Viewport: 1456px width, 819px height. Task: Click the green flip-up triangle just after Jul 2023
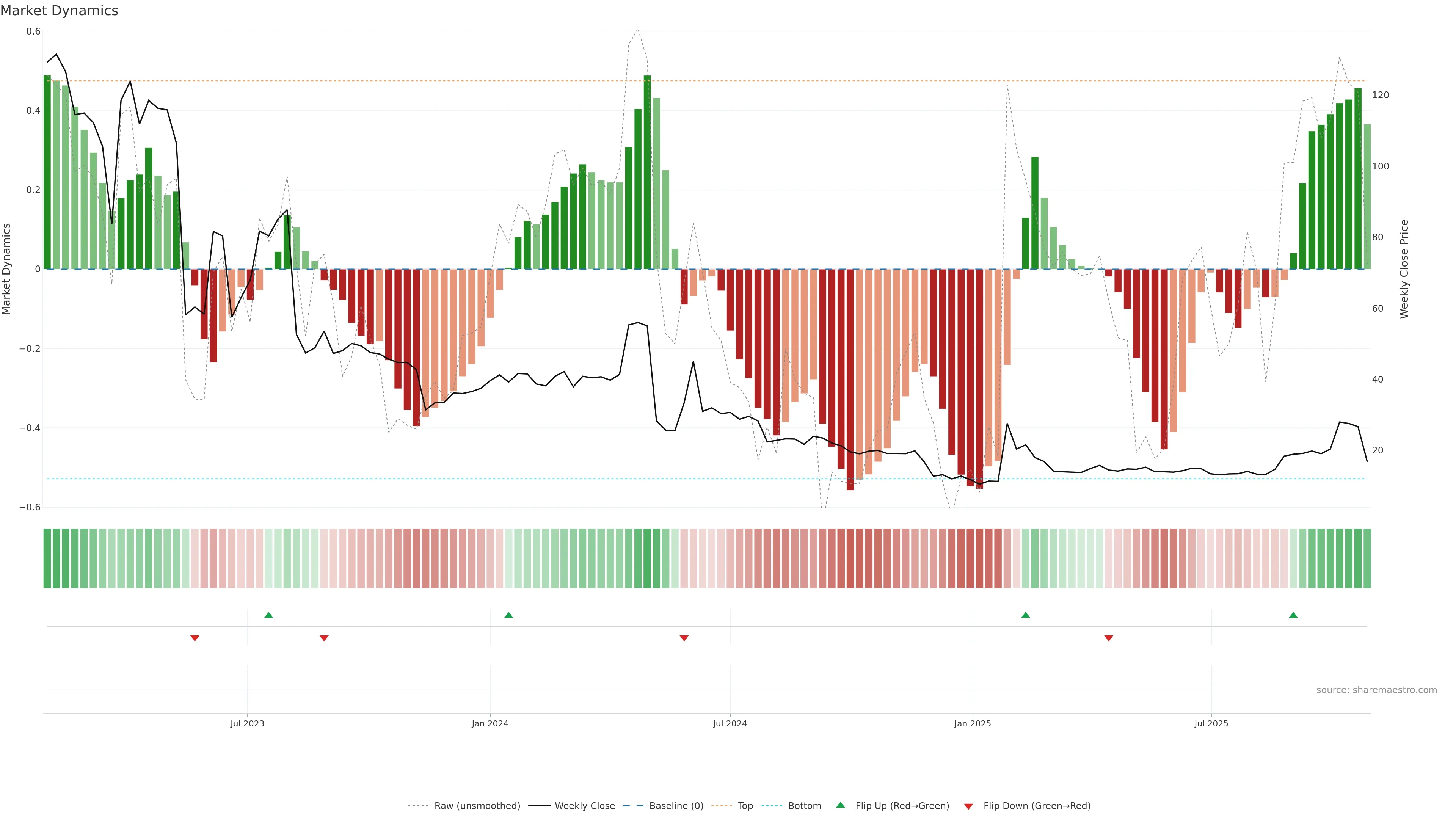click(268, 615)
